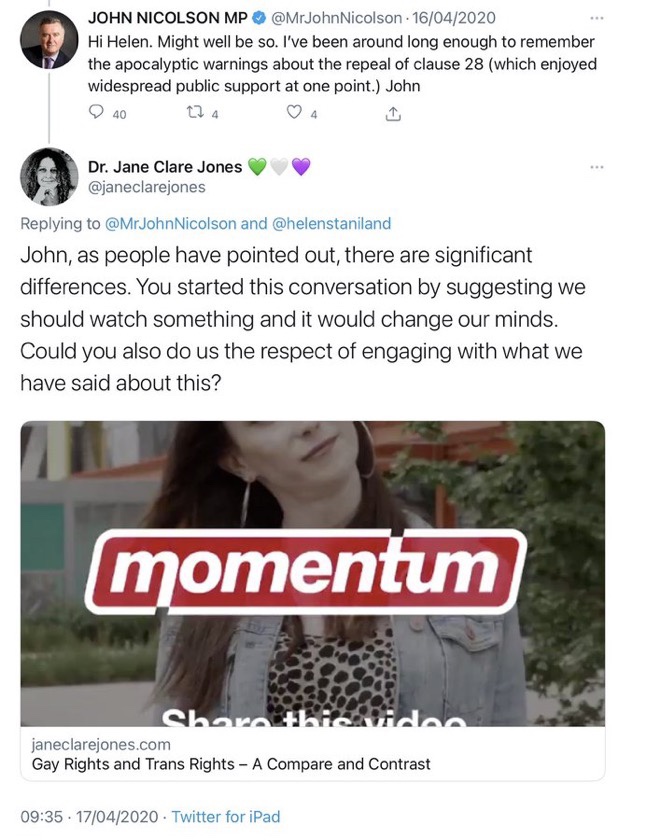
Task: Click share icon on John Nicolson's tweet
Action: coord(393,113)
